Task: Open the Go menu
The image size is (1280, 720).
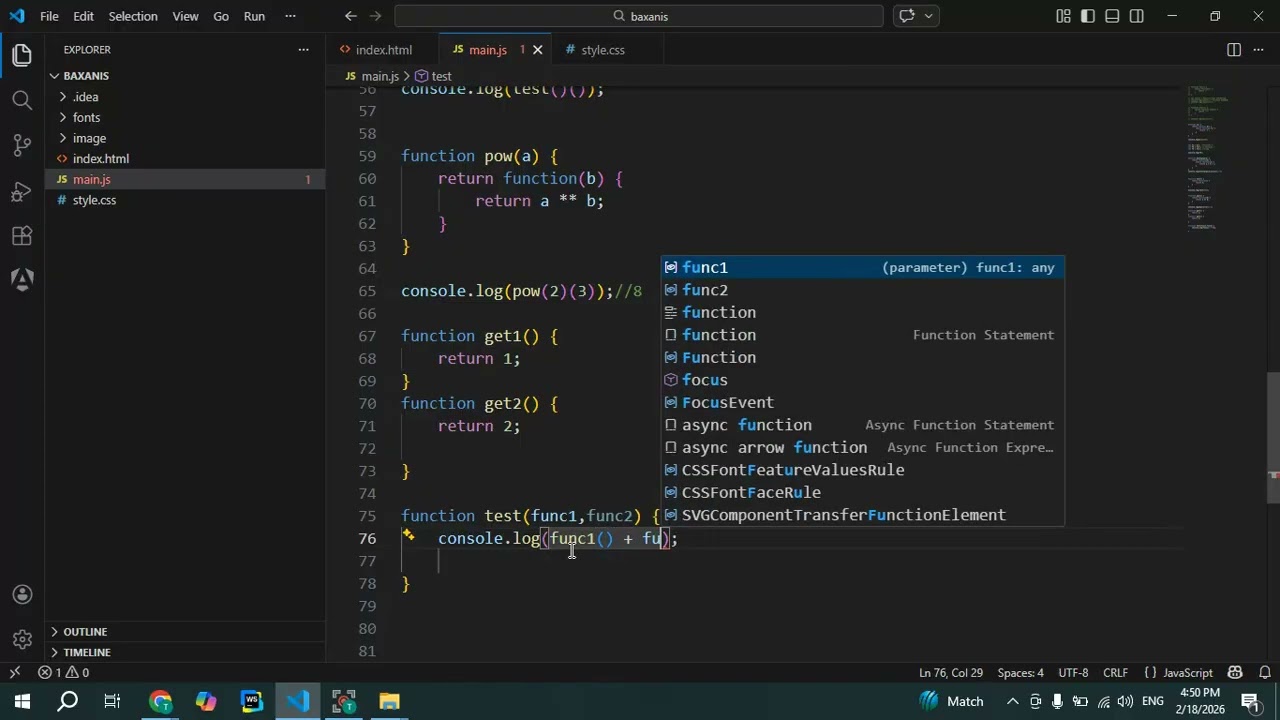Action: coord(221,16)
